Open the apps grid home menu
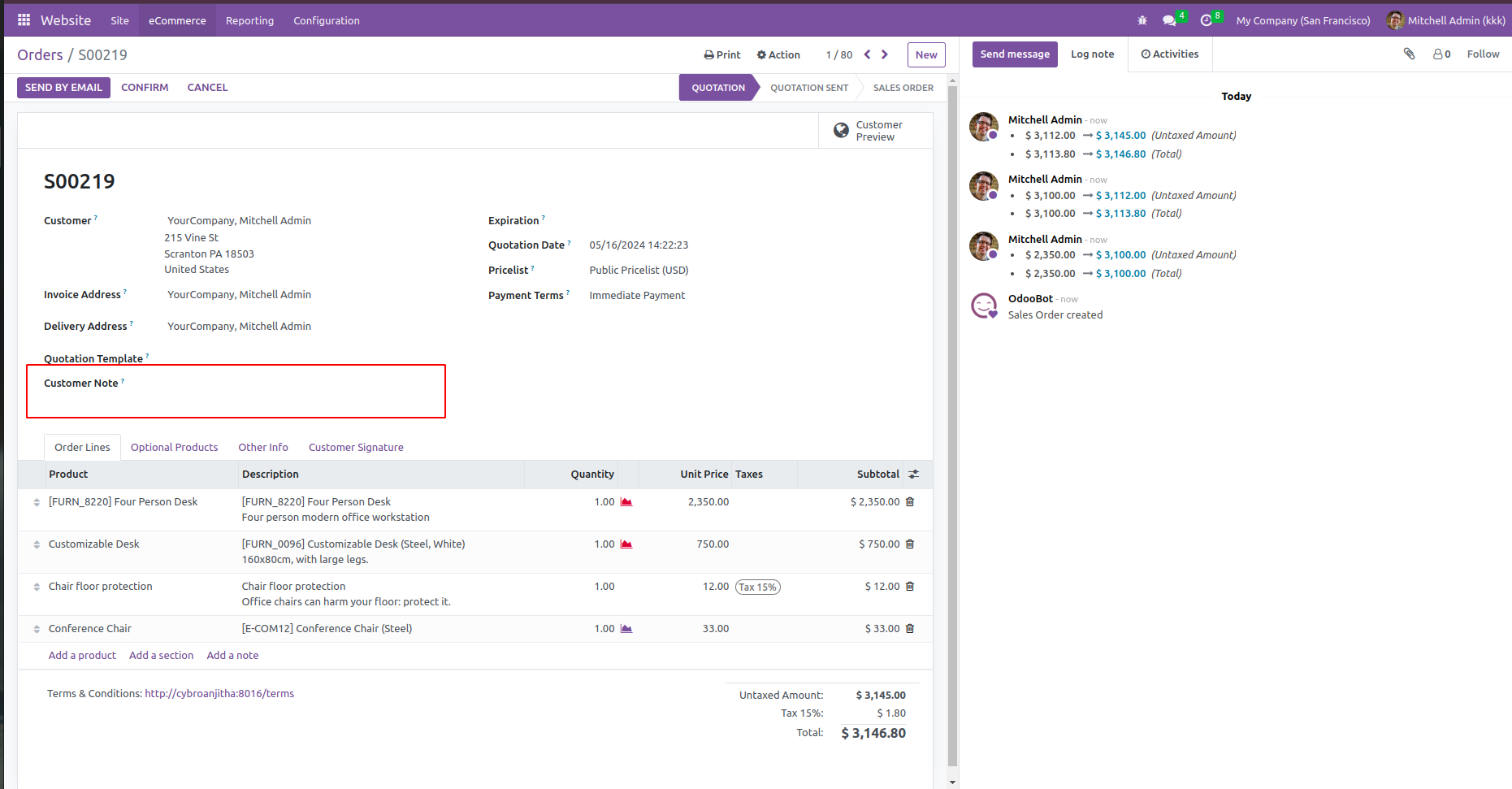 [x=24, y=20]
